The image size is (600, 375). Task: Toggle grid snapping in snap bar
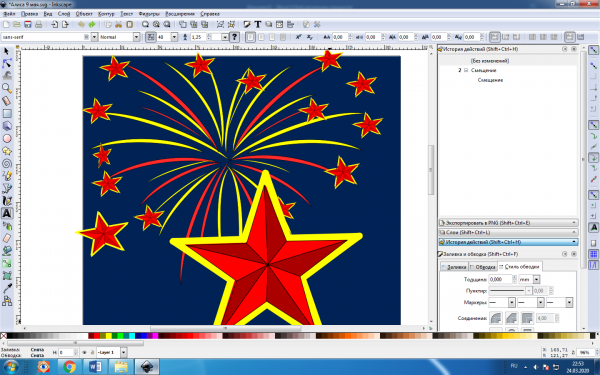593,254
